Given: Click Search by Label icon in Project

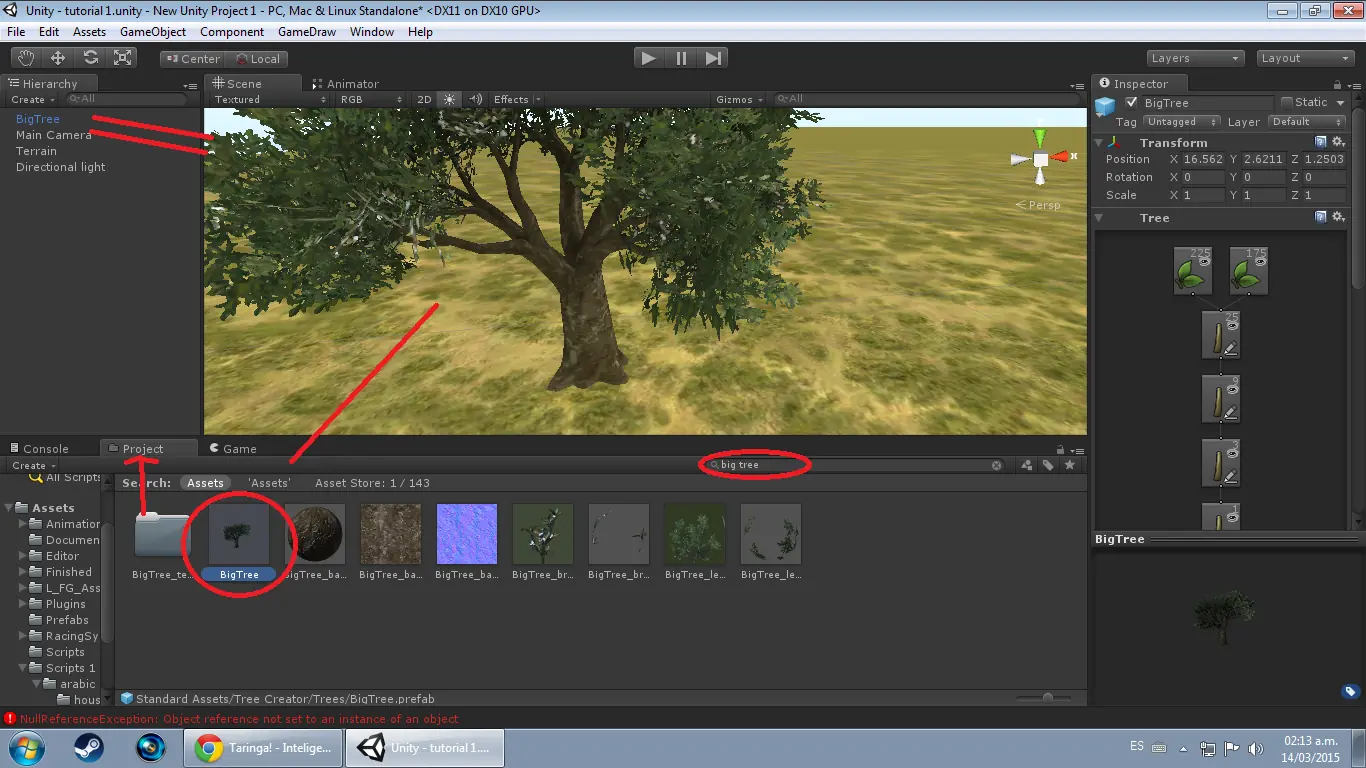Looking at the screenshot, I should pos(1048,465).
